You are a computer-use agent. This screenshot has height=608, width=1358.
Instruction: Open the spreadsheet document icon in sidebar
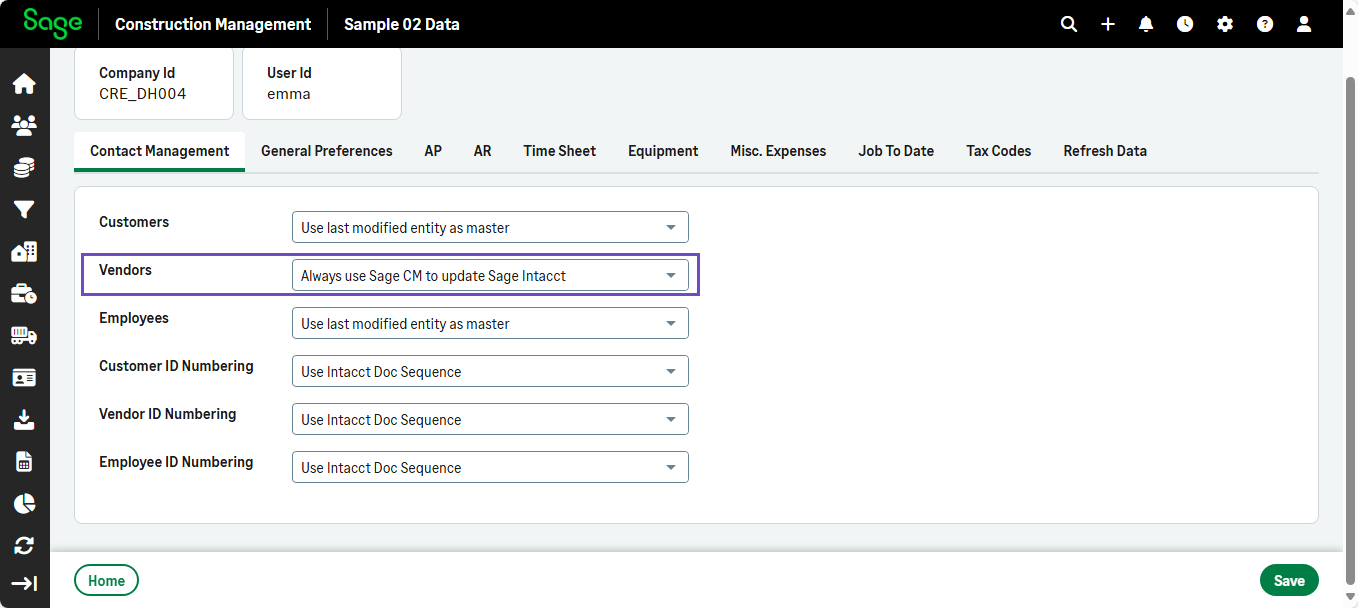(x=24, y=462)
